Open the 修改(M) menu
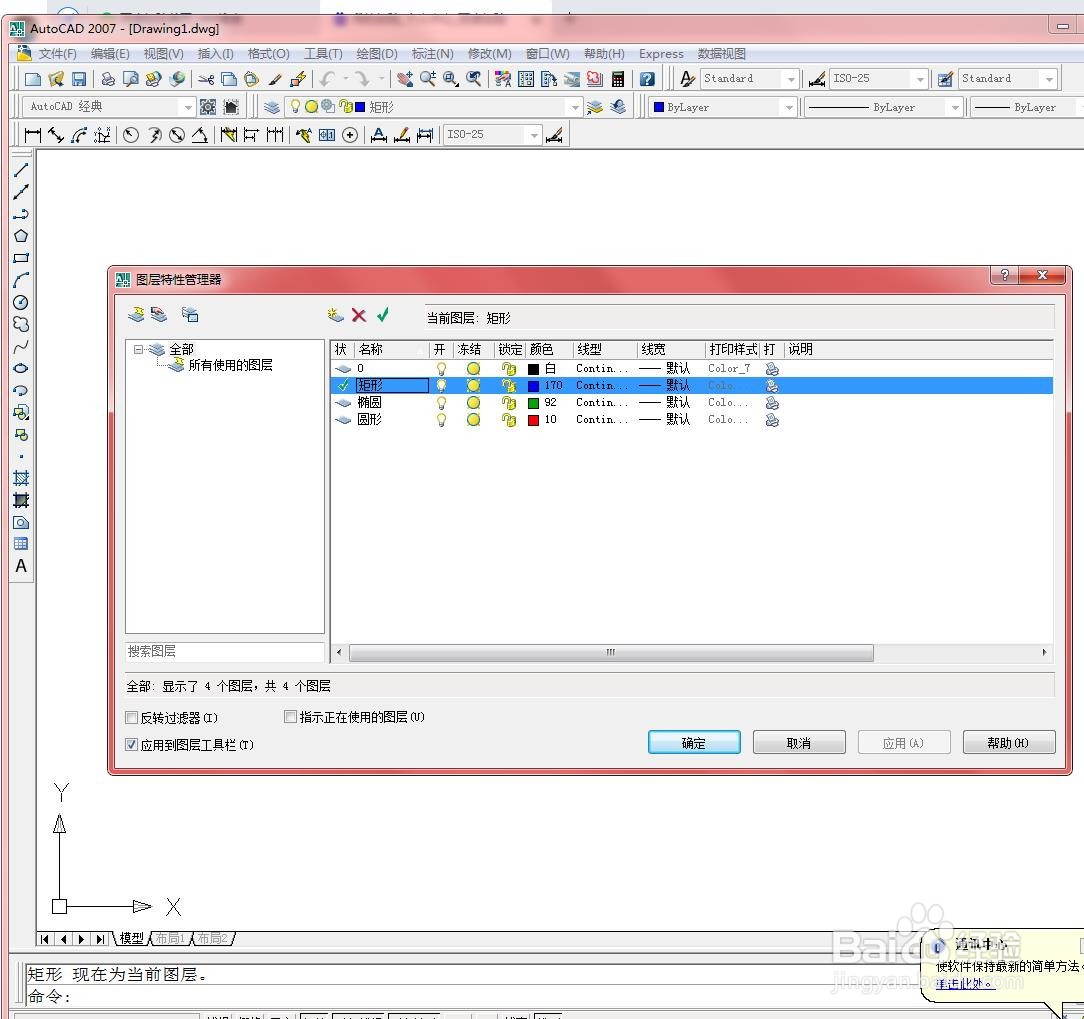1084x1019 pixels. [x=489, y=54]
